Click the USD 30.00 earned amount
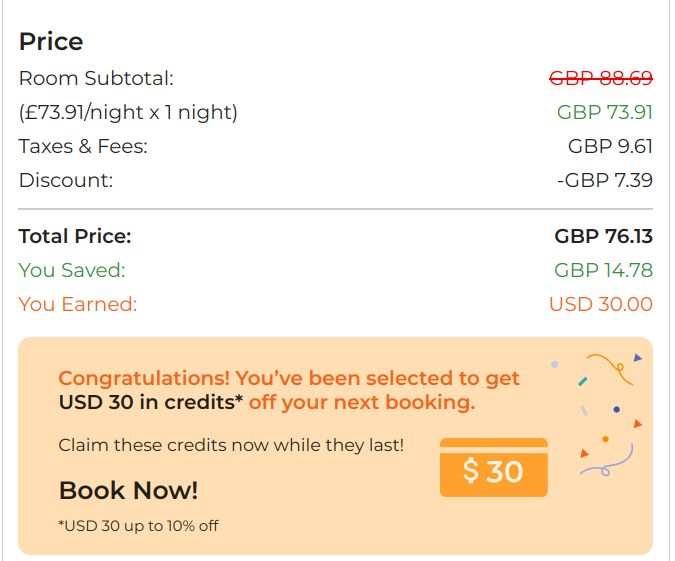This screenshot has width=675, height=561. (x=600, y=304)
